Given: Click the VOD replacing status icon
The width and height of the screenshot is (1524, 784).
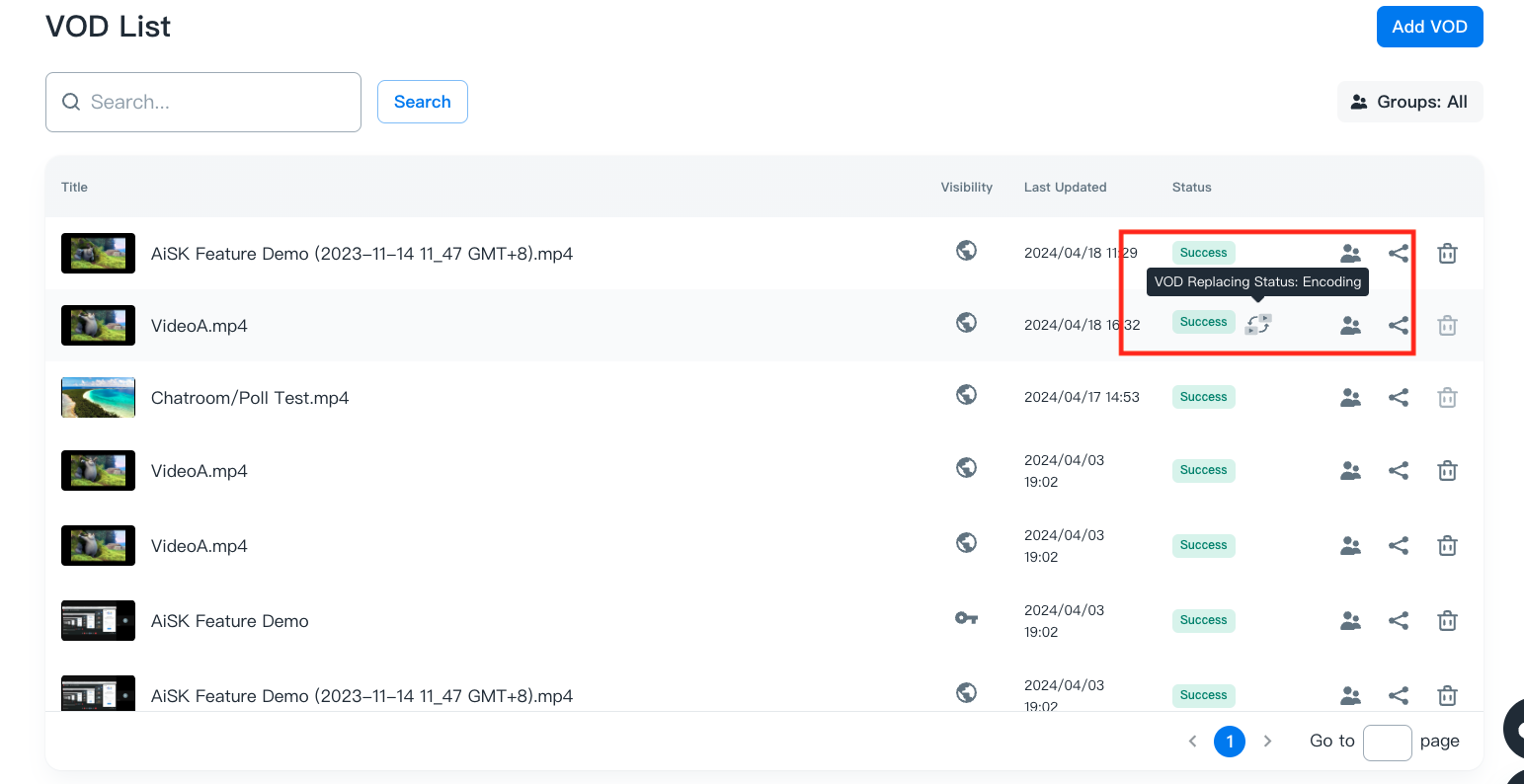Looking at the screenshot, I should click(1257, 324).
